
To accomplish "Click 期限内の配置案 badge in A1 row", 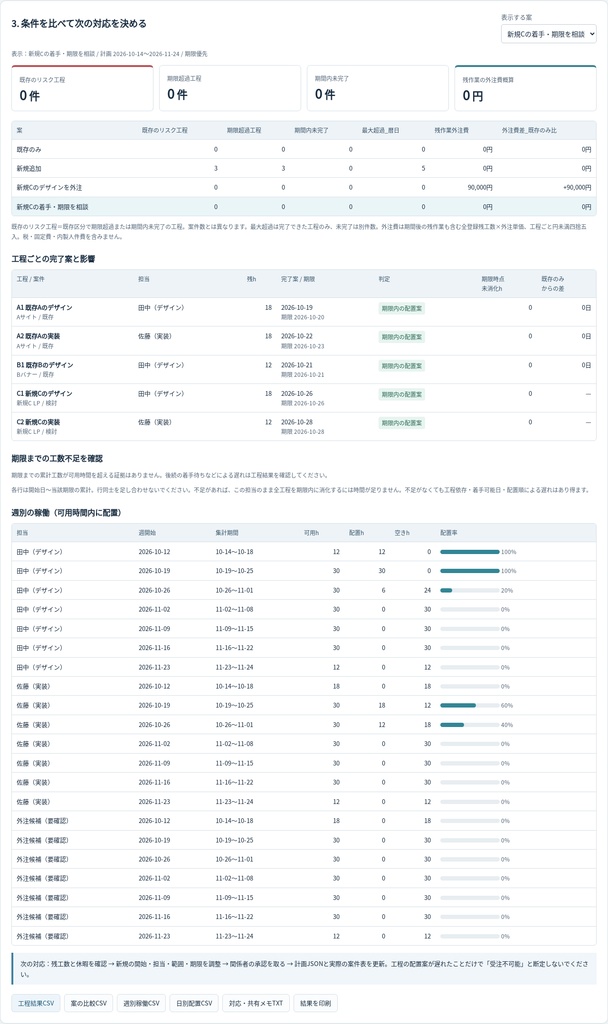I will (402, 308).
